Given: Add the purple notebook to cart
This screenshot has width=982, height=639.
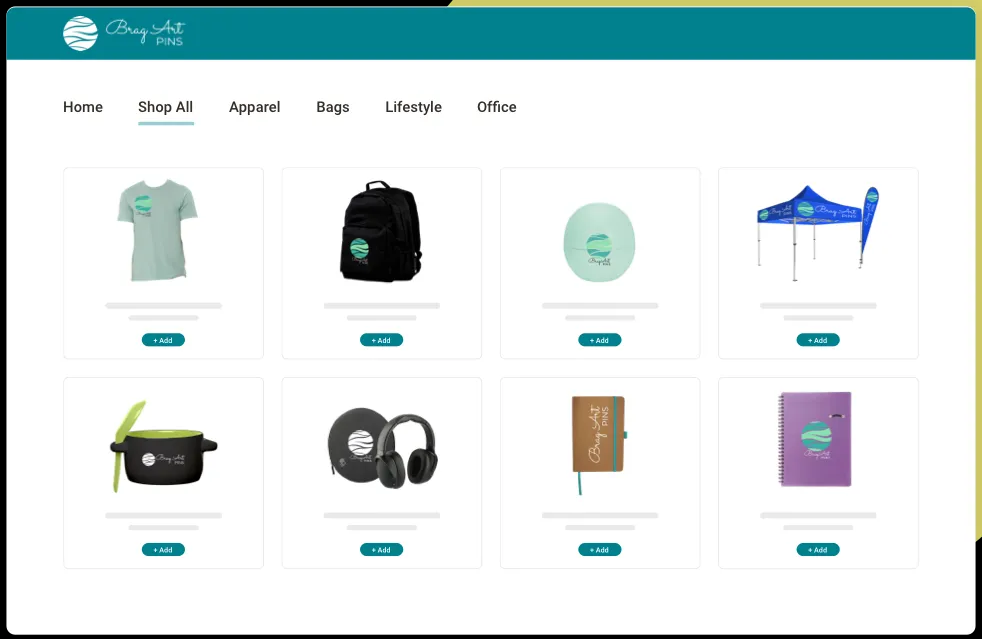Looking at the screenshot, I should point(818,550).
